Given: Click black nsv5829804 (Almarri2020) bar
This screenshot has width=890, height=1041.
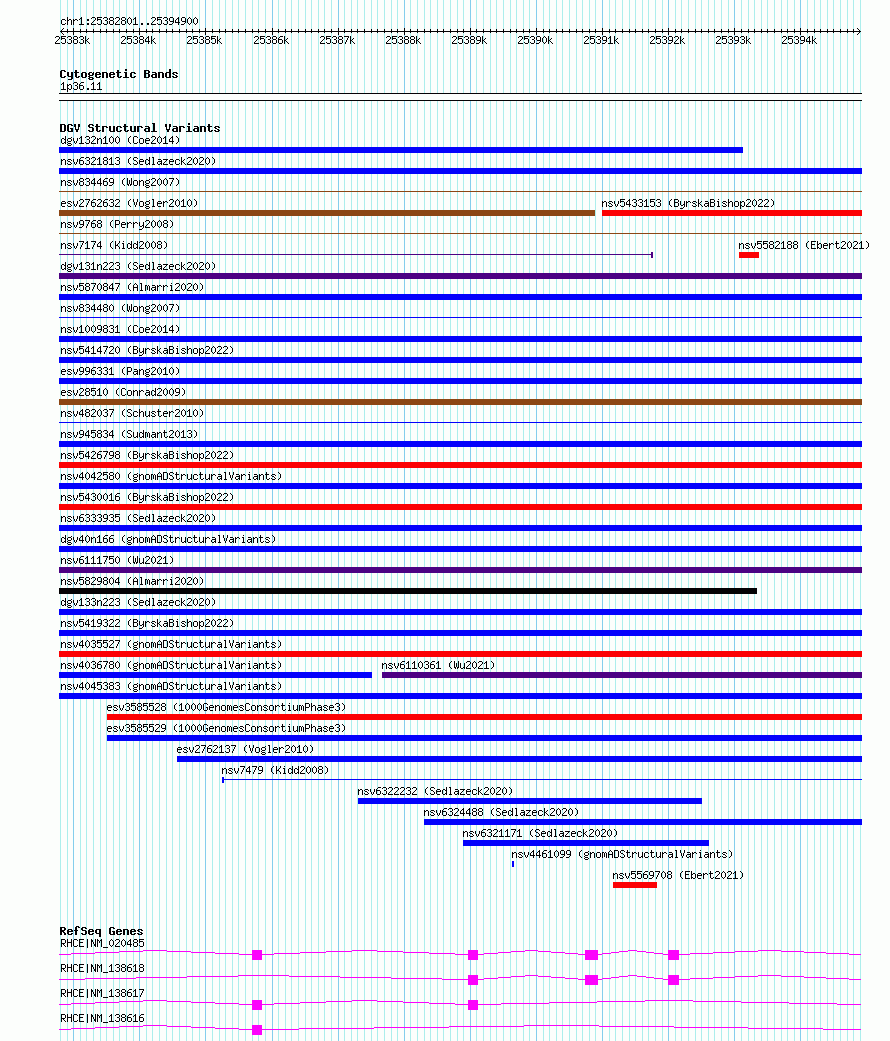Looking at the screenshot, I should pyautogui.click(x=408, y=591).
